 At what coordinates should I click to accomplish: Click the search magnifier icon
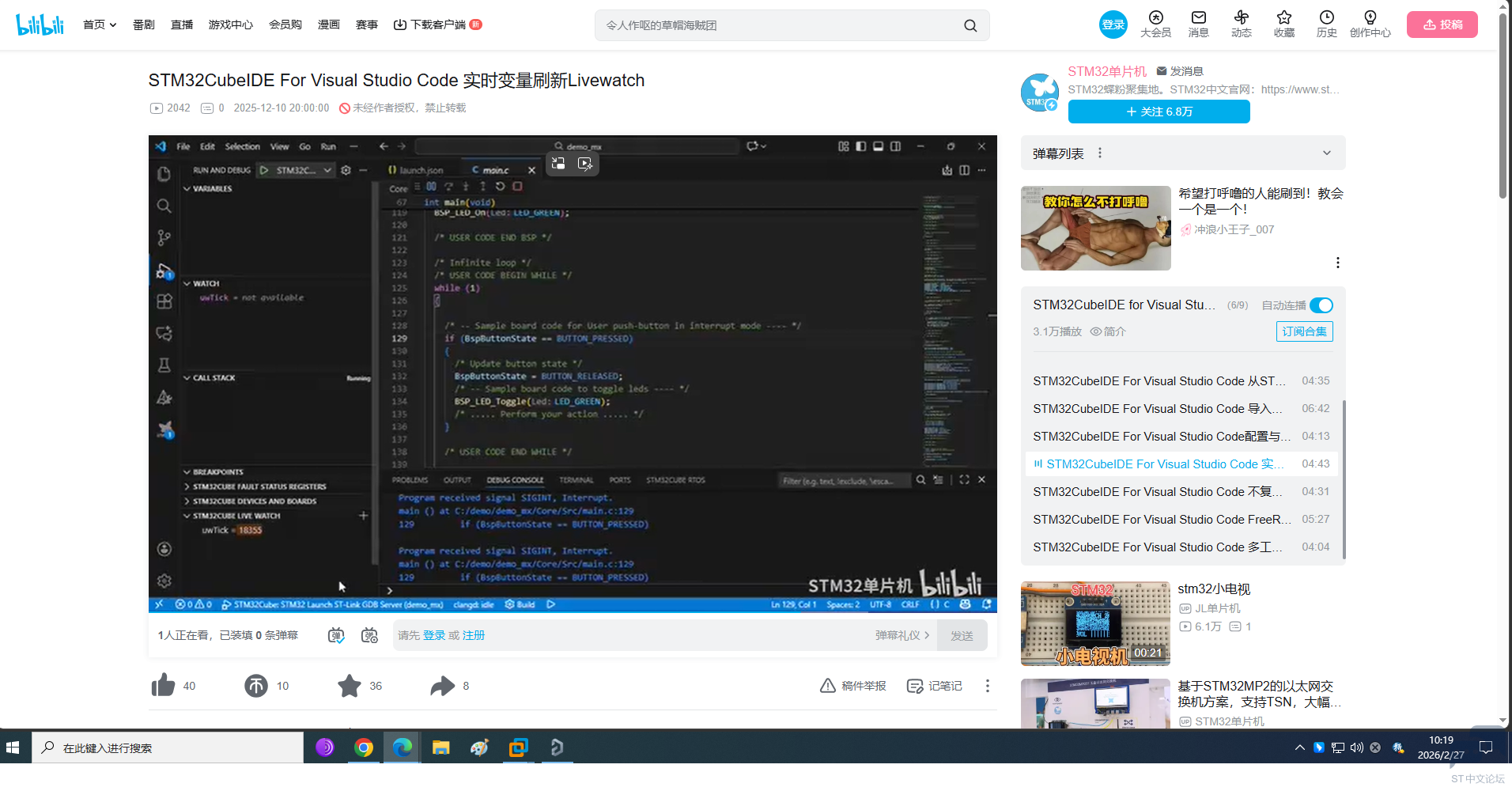(x=970, y=25)
